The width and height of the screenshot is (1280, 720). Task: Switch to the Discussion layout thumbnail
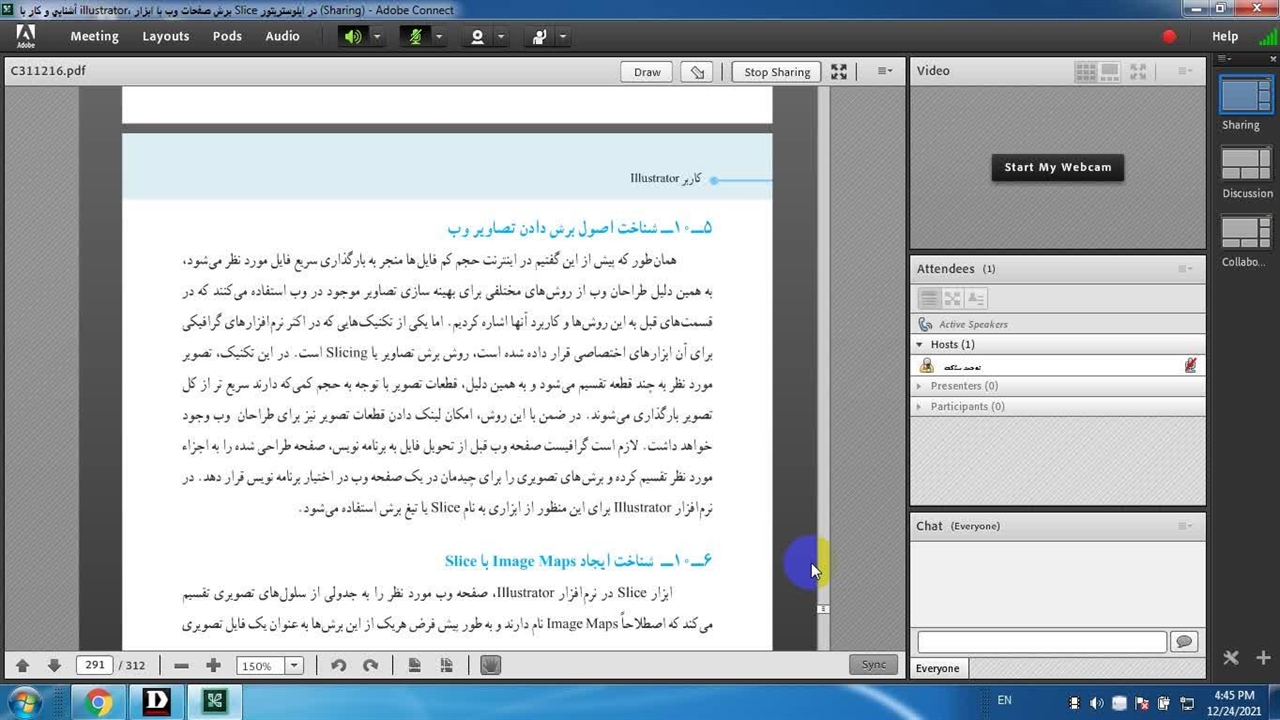click(x=1246, y=164)
